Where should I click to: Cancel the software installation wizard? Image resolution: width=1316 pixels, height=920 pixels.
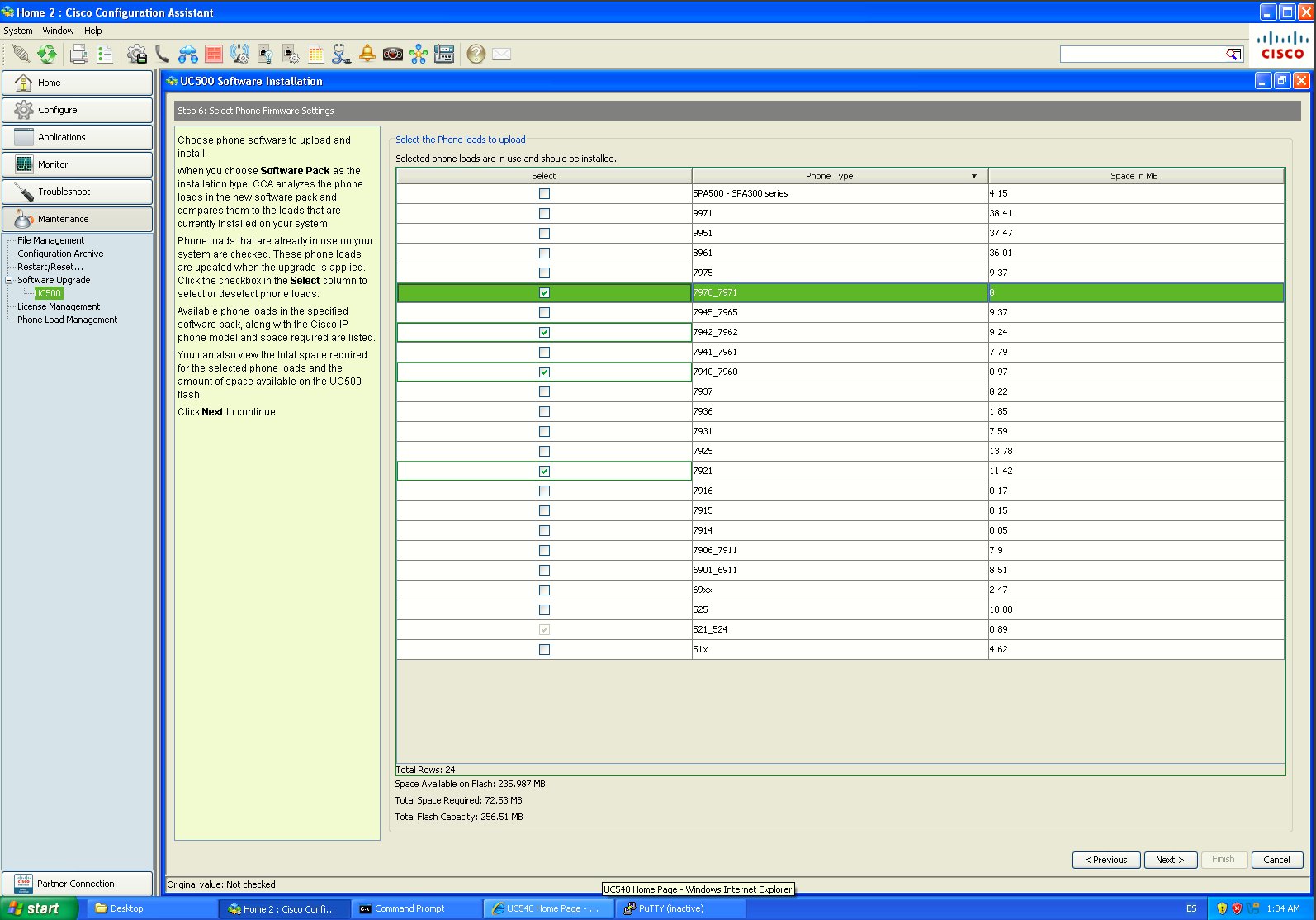[x=1276, y=860]
